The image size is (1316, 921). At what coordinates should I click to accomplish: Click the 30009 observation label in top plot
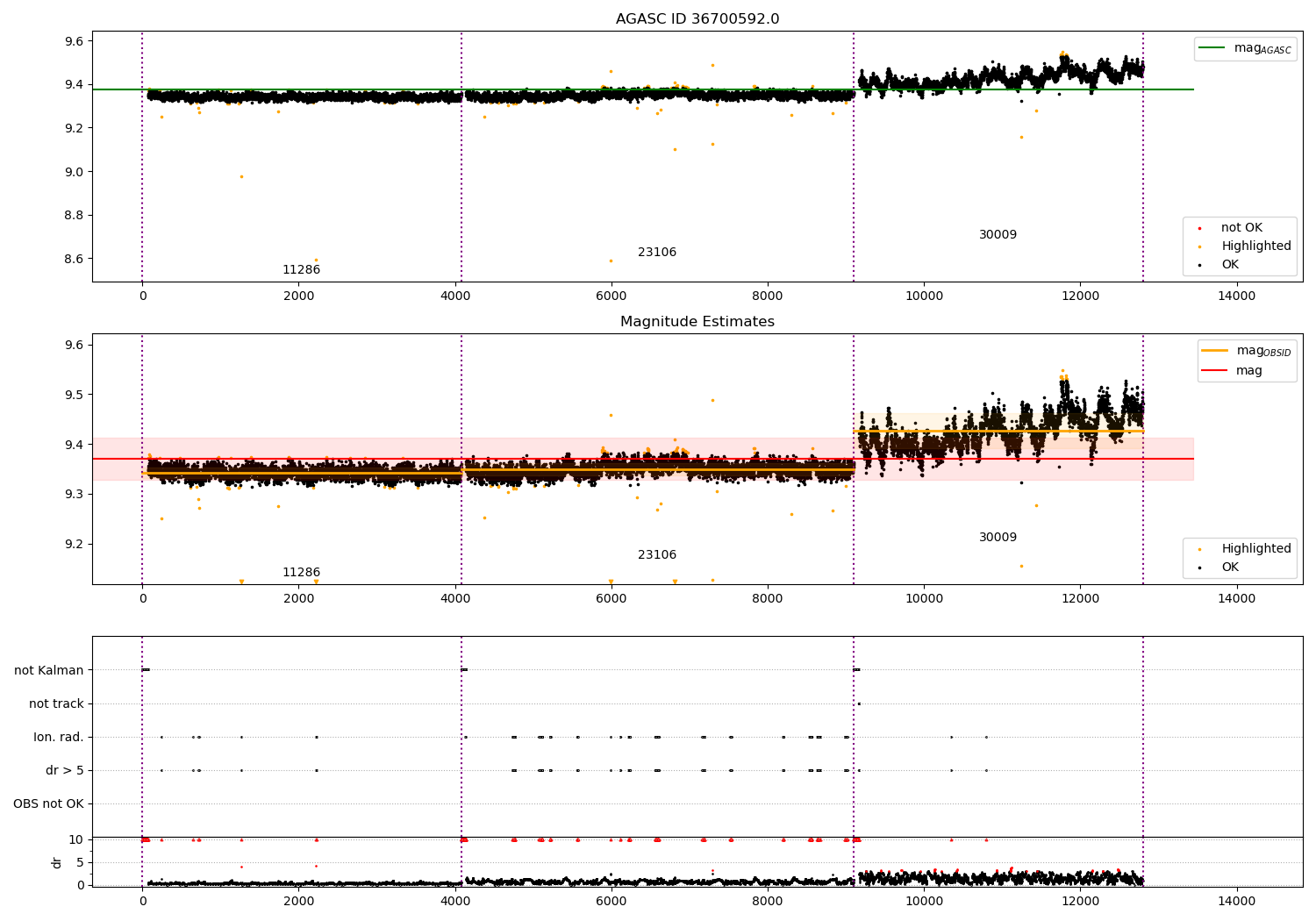[x=998, y=235]
